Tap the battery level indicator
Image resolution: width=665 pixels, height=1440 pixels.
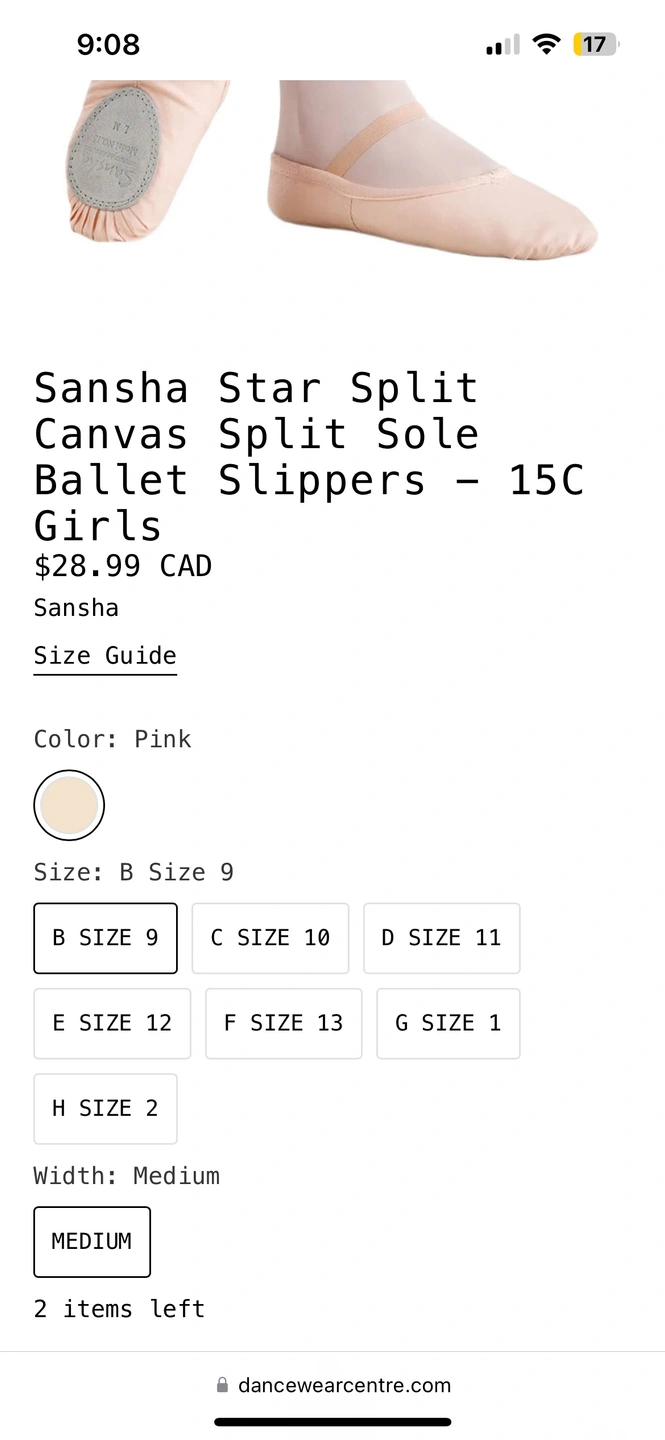point(595,44)
